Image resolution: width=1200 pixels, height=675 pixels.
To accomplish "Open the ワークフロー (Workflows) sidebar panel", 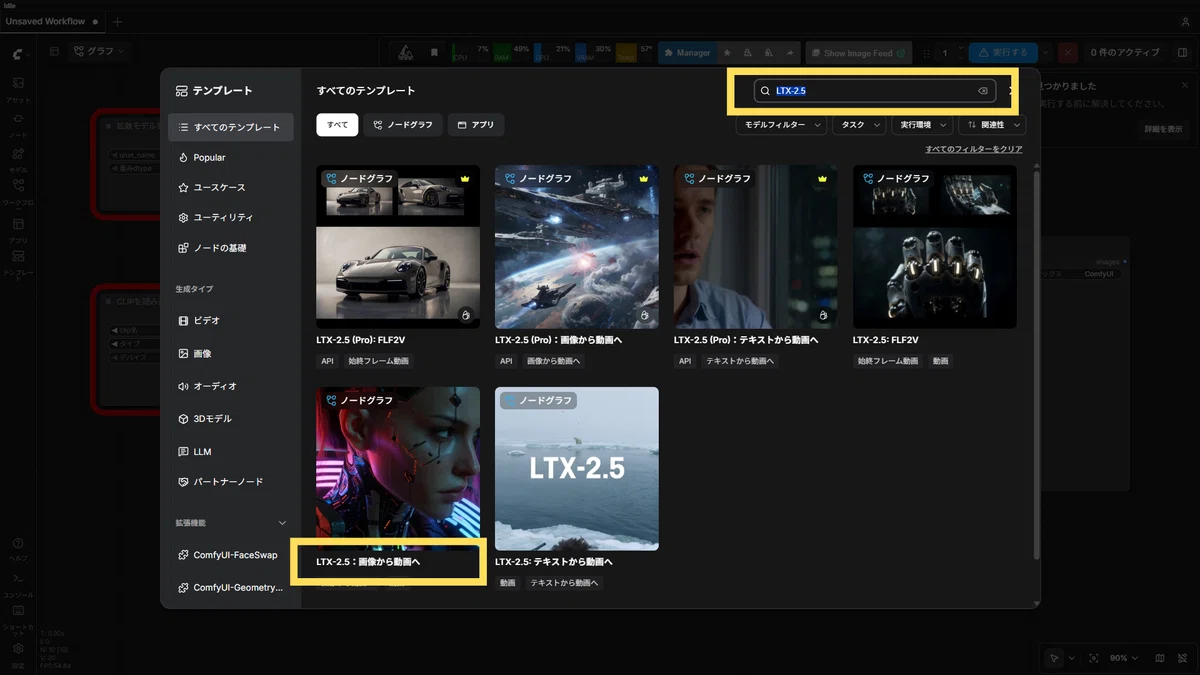I will pyautogui.click(x=18, y=191).
